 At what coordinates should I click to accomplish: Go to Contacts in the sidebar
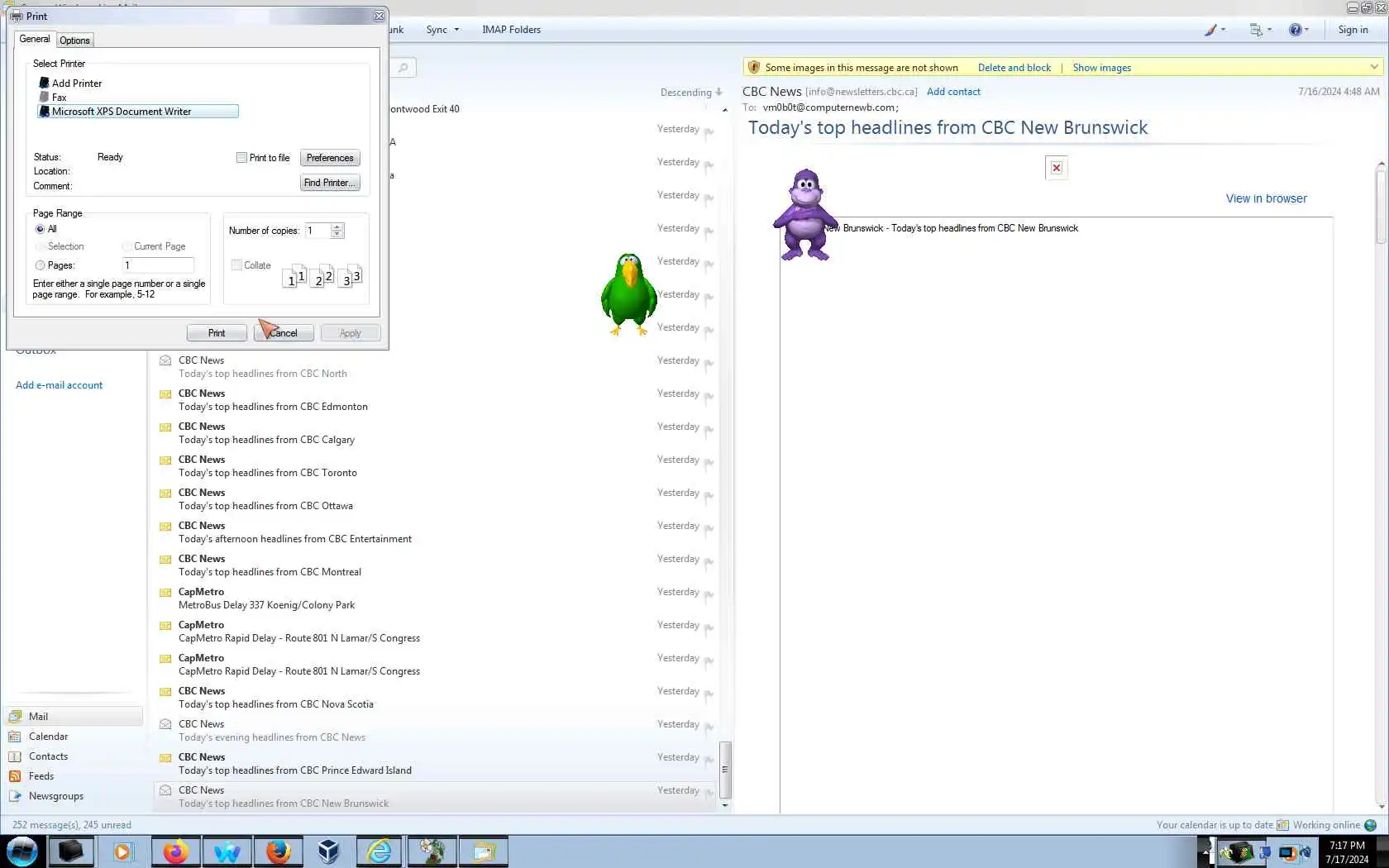click(x=48, y=756)
